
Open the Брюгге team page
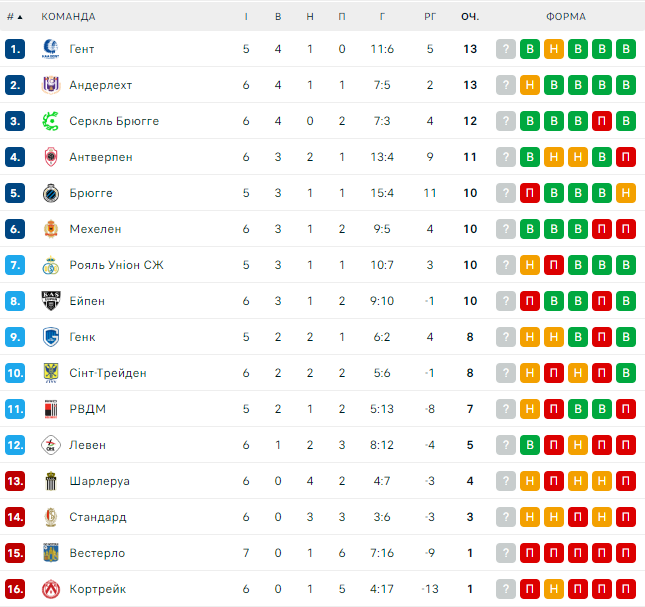91,193
